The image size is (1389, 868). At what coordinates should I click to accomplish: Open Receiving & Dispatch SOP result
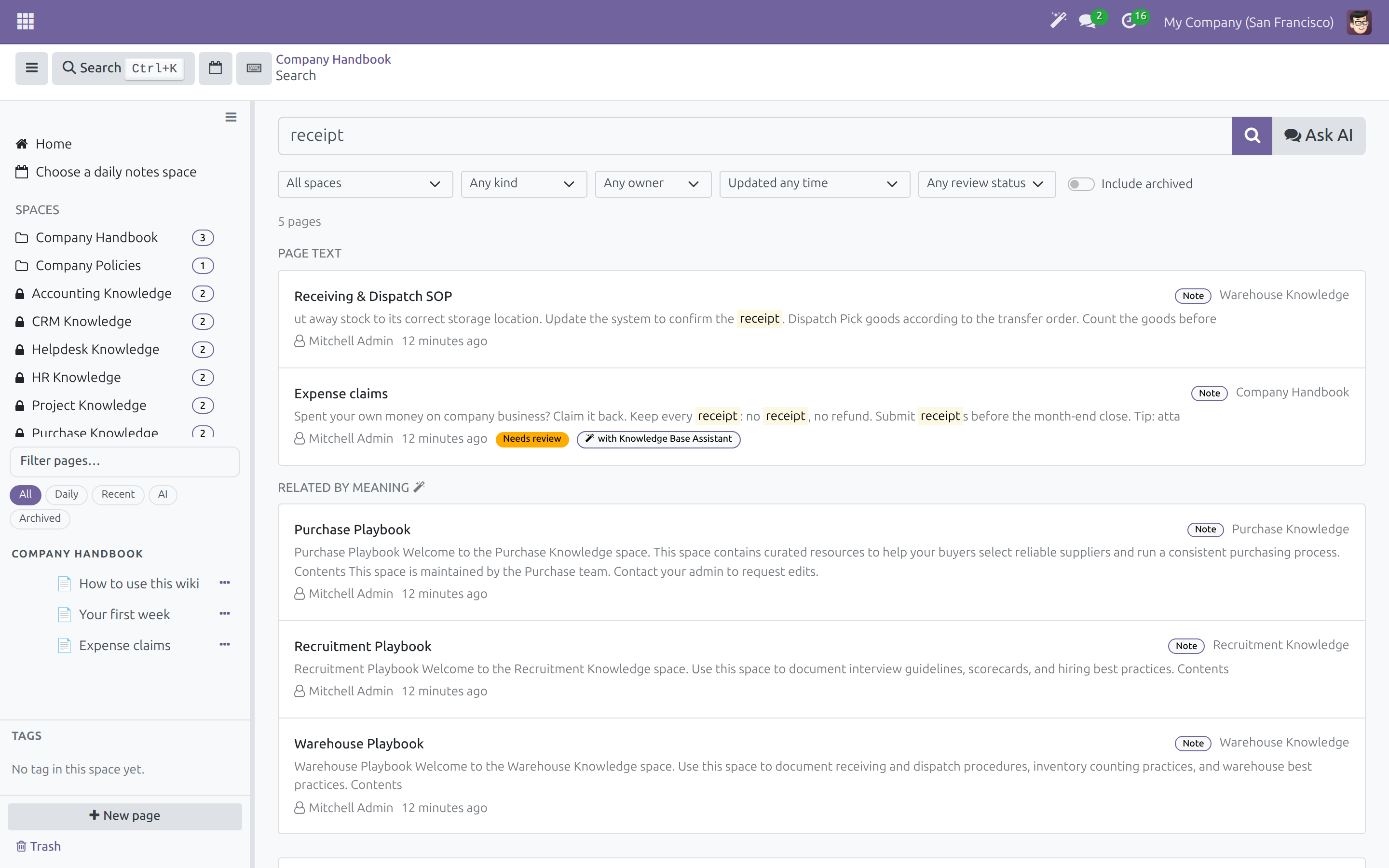coord(373,296)
